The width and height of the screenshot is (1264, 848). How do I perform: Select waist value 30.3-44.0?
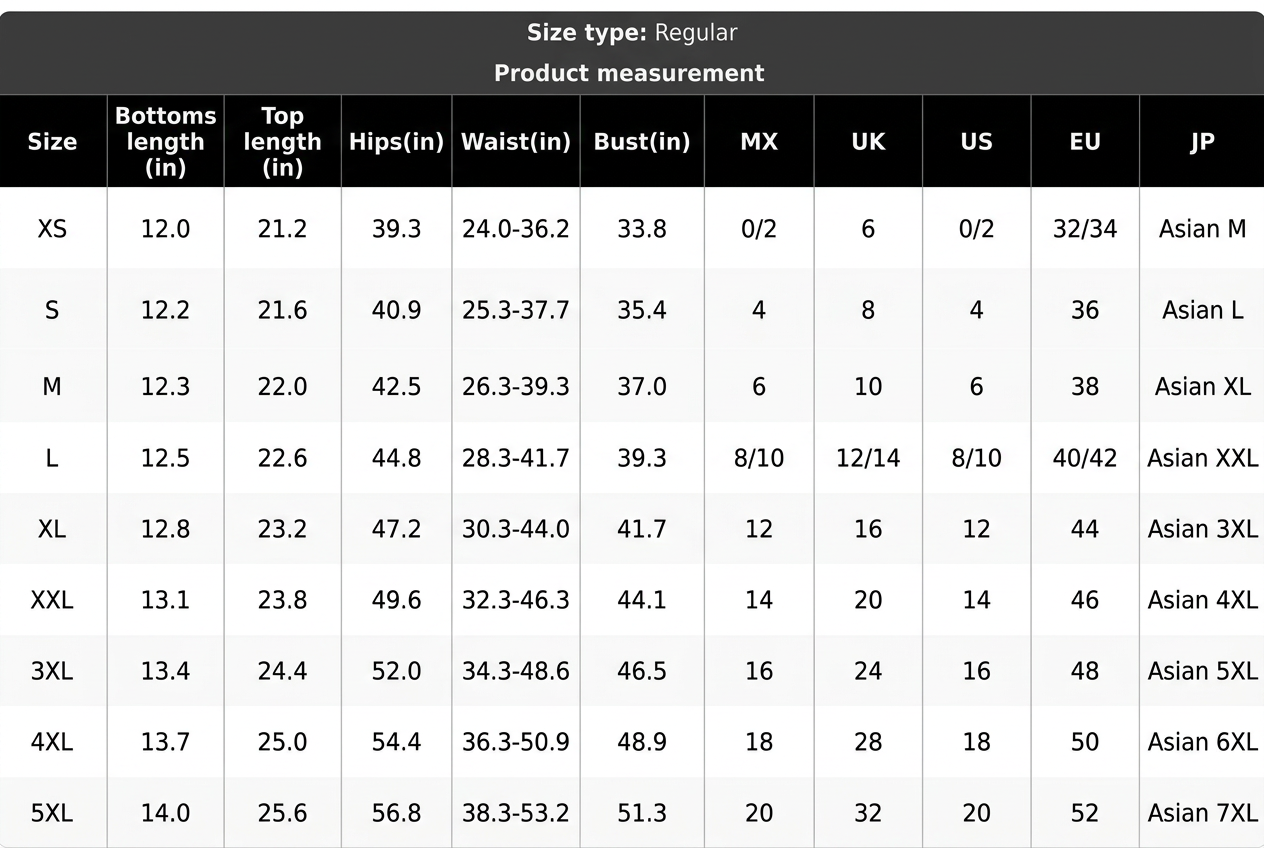[x=516, y=529]
